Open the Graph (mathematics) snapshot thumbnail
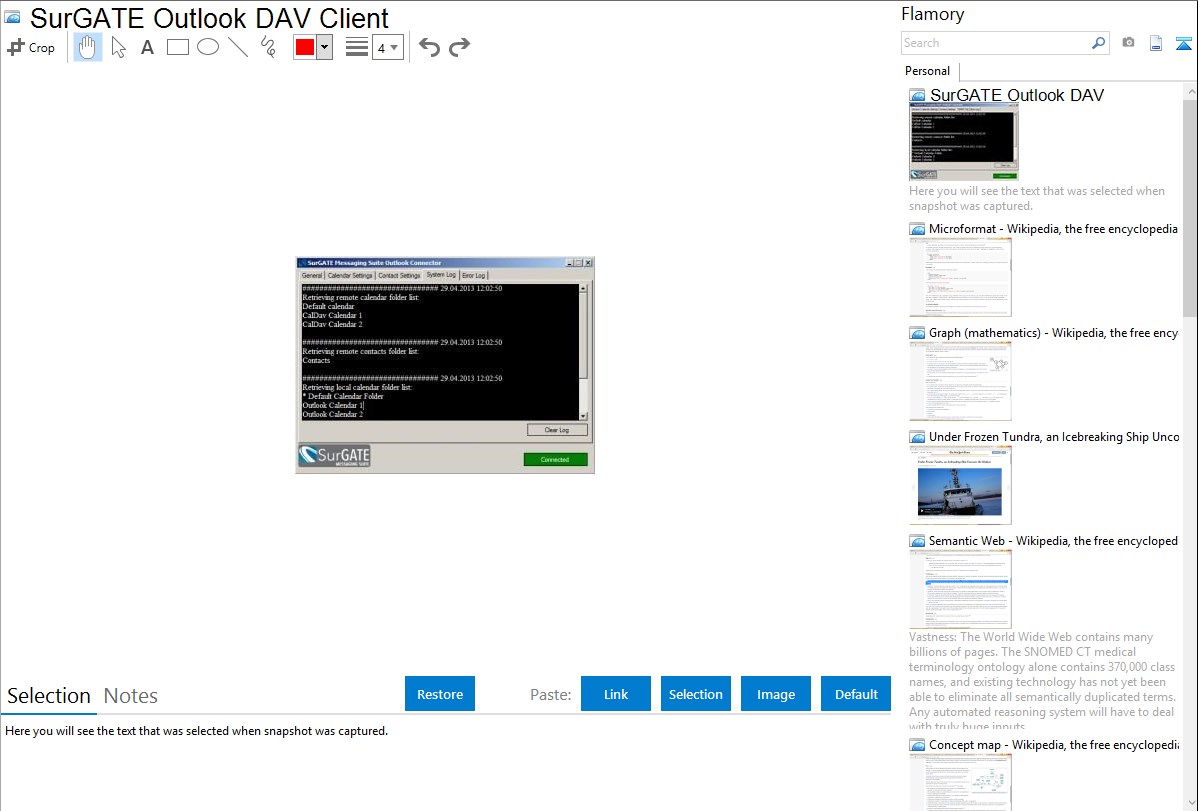 click(x=960, y=381)
